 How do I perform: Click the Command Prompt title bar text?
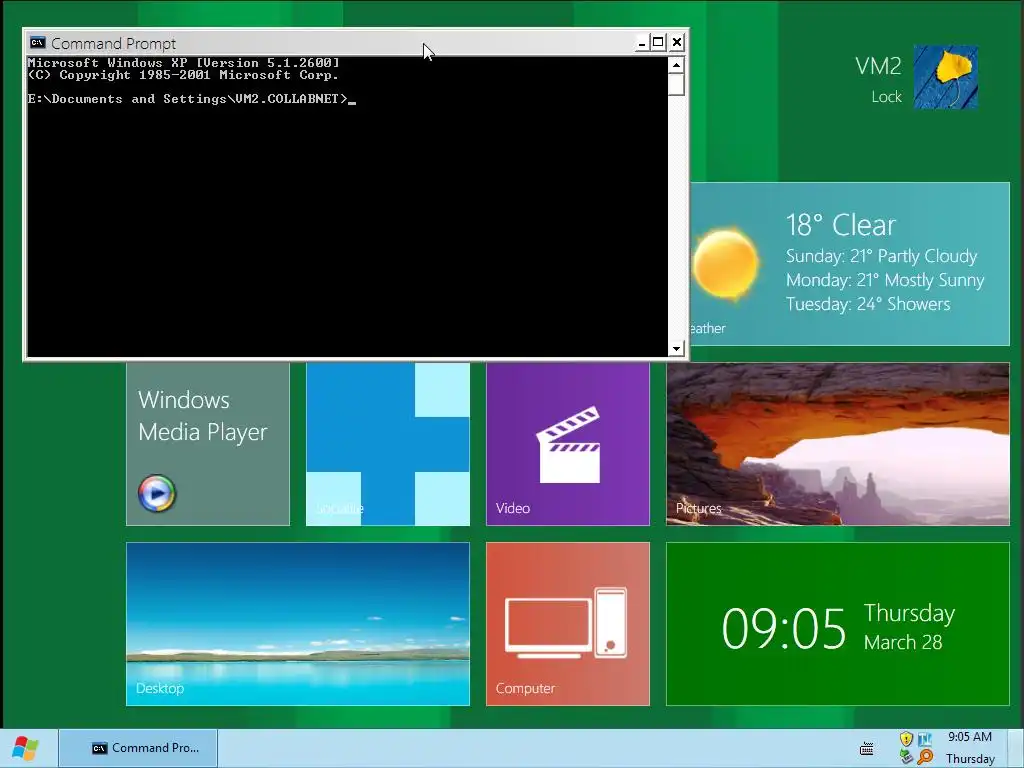tap(114, 44)
